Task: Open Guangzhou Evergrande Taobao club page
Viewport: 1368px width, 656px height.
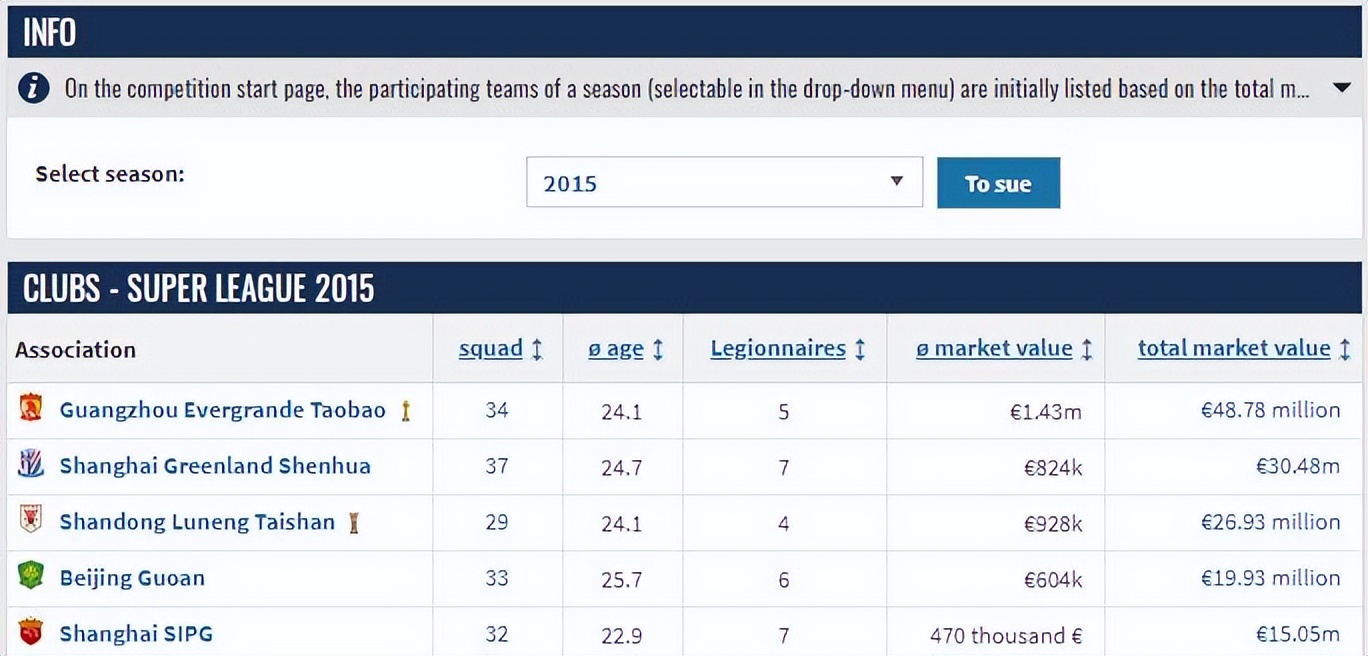Action: 222,410
